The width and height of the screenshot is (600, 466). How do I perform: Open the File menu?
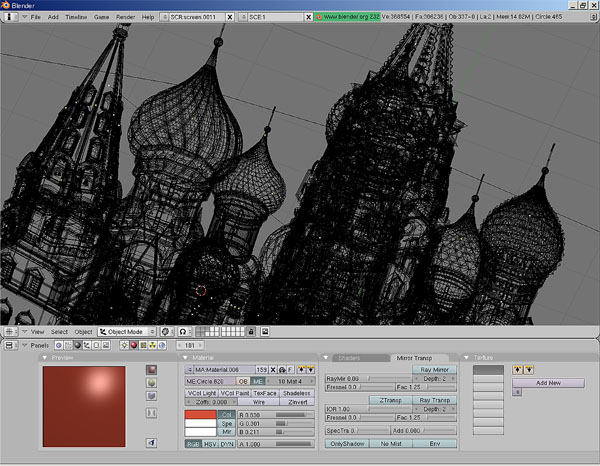[x=35, y=17]
